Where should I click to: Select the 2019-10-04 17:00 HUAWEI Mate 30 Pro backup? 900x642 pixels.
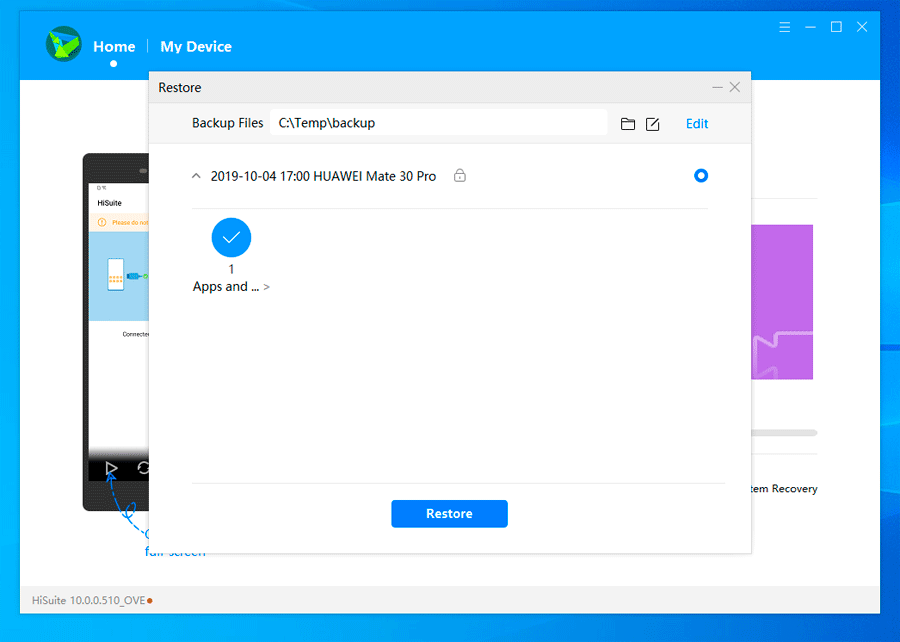click(323, 176)
